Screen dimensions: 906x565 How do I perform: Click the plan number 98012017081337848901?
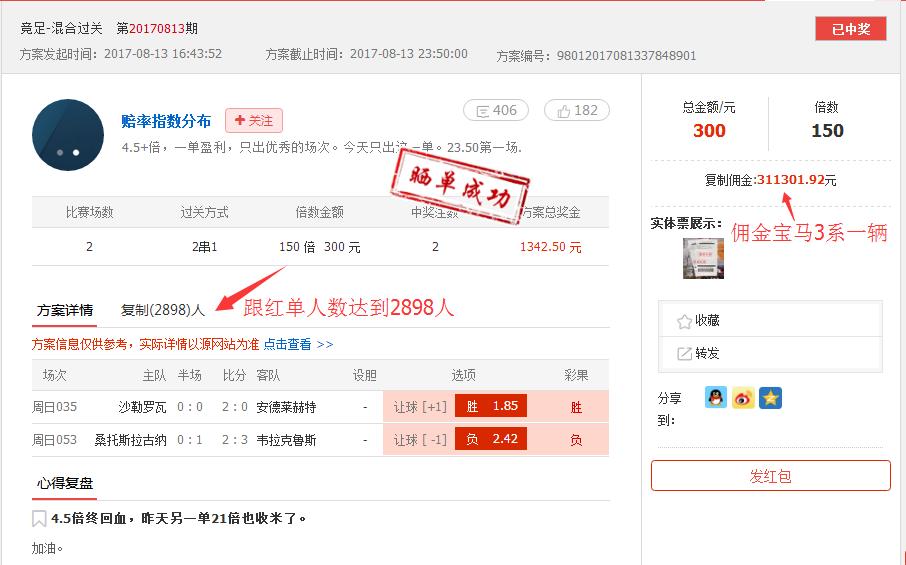(626, 55)
